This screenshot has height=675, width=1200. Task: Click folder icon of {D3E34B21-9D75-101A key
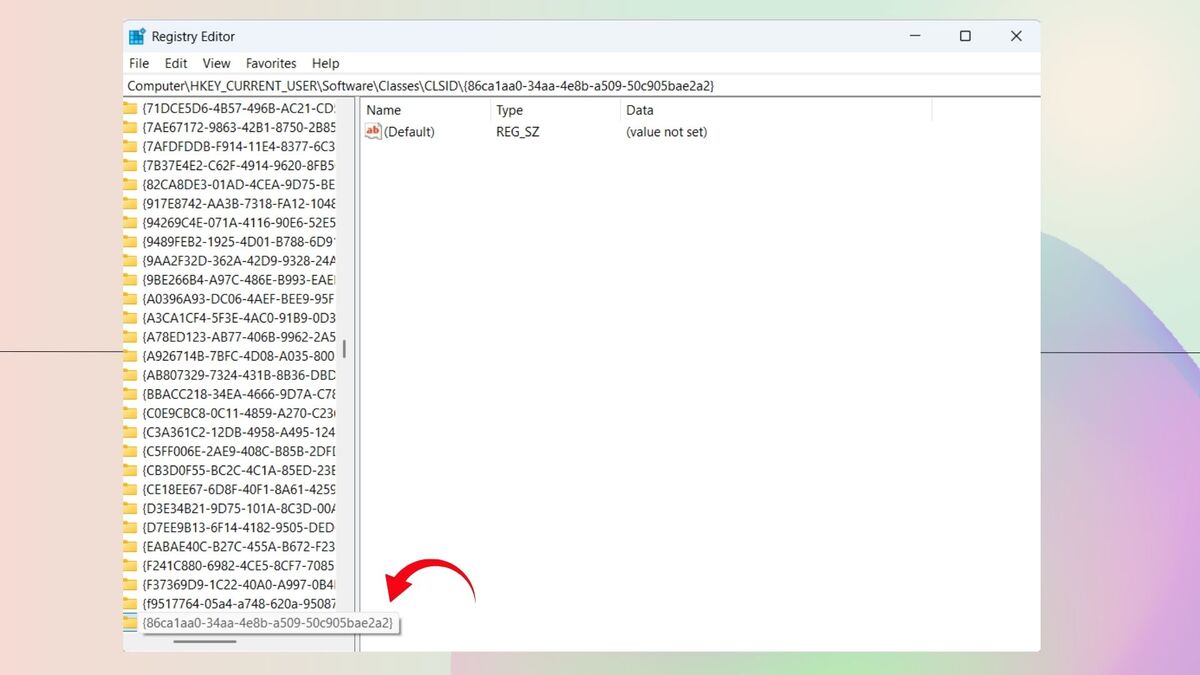130,507
